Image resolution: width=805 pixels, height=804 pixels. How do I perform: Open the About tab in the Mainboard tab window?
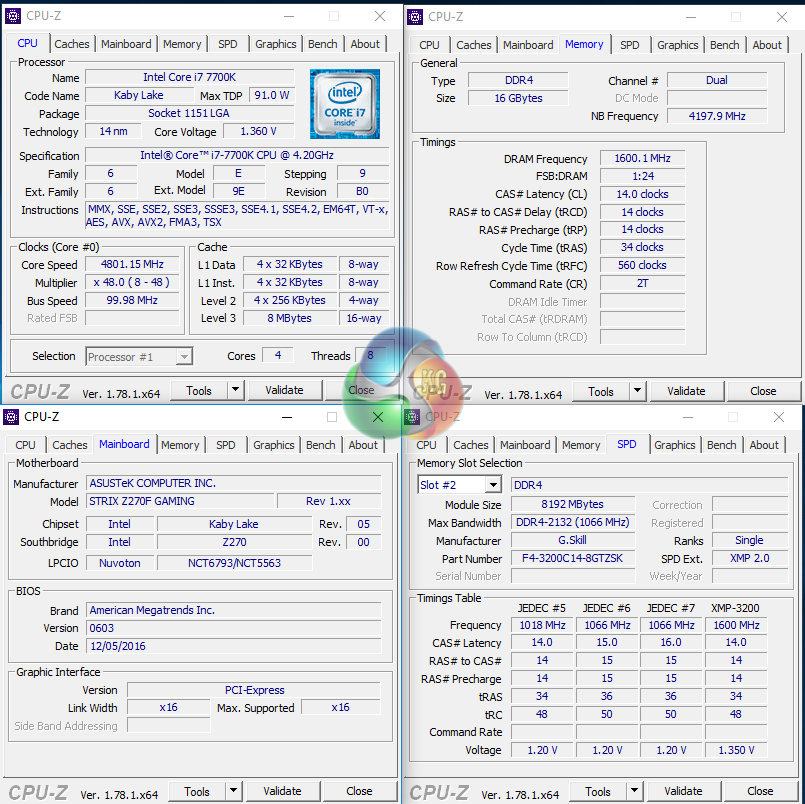(x=363, y=445)
